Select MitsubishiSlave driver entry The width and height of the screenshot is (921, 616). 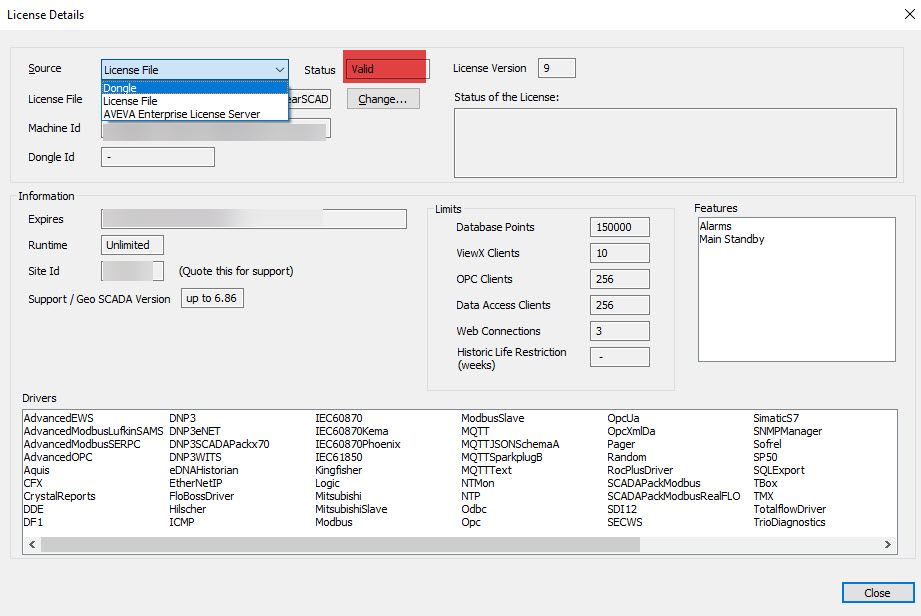(x=351, y=509)
